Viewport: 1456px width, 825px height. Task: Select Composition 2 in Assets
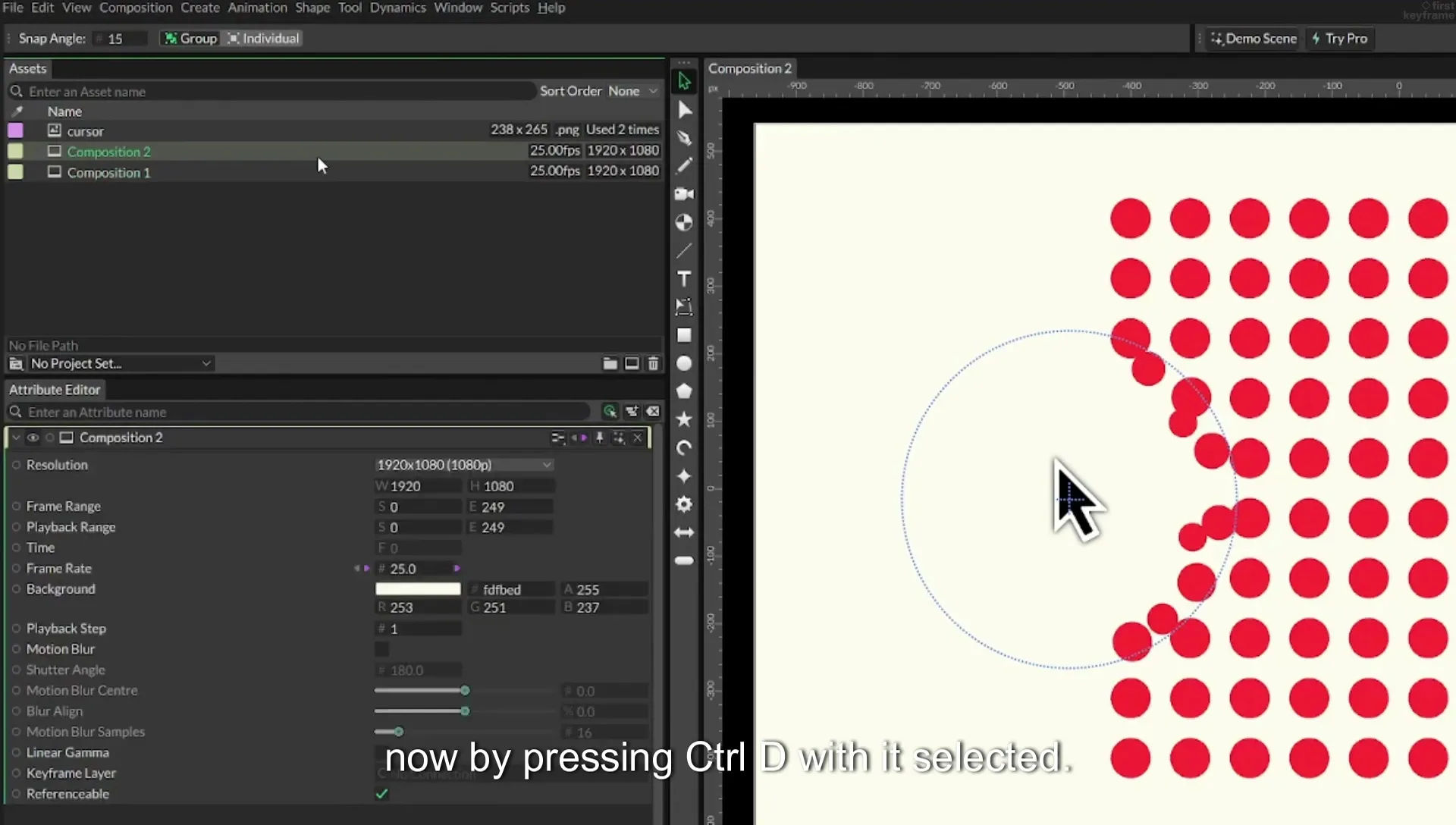coord(334,152)
